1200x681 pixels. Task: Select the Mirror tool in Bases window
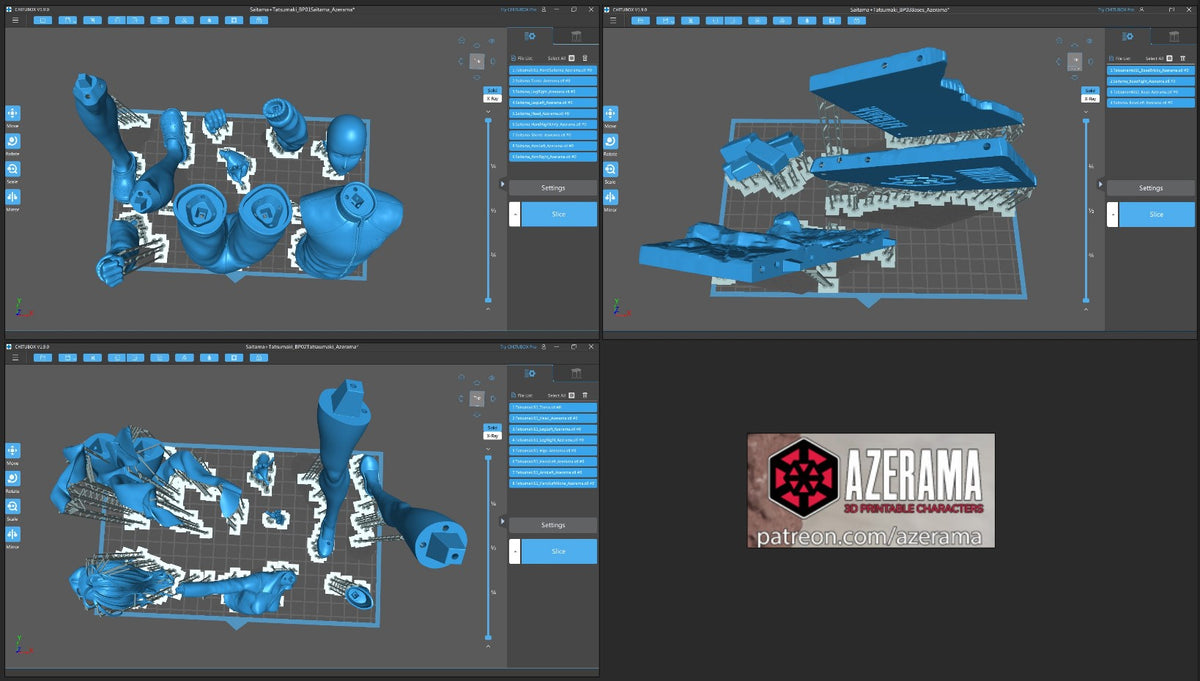(610, 198)
